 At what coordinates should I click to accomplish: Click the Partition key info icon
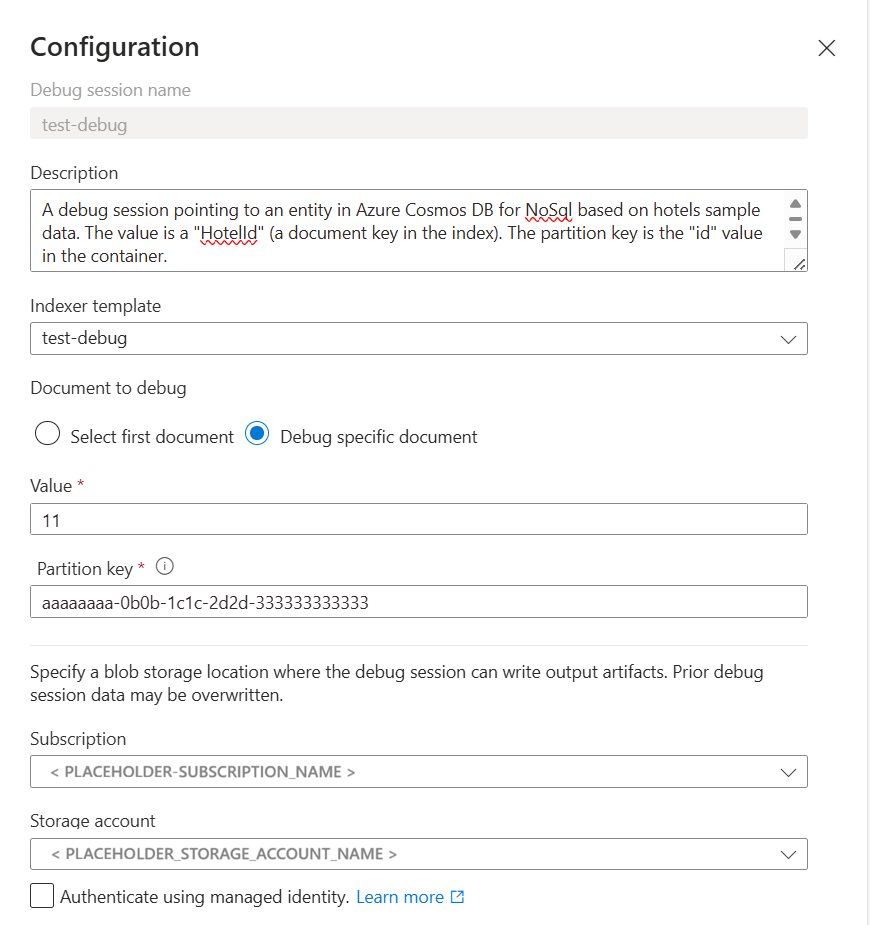click(x=166, y=567)
